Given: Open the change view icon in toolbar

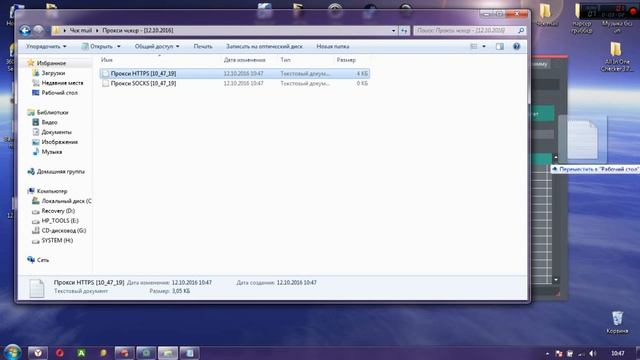Looking at the screenshot, I should tap(474, 47).
